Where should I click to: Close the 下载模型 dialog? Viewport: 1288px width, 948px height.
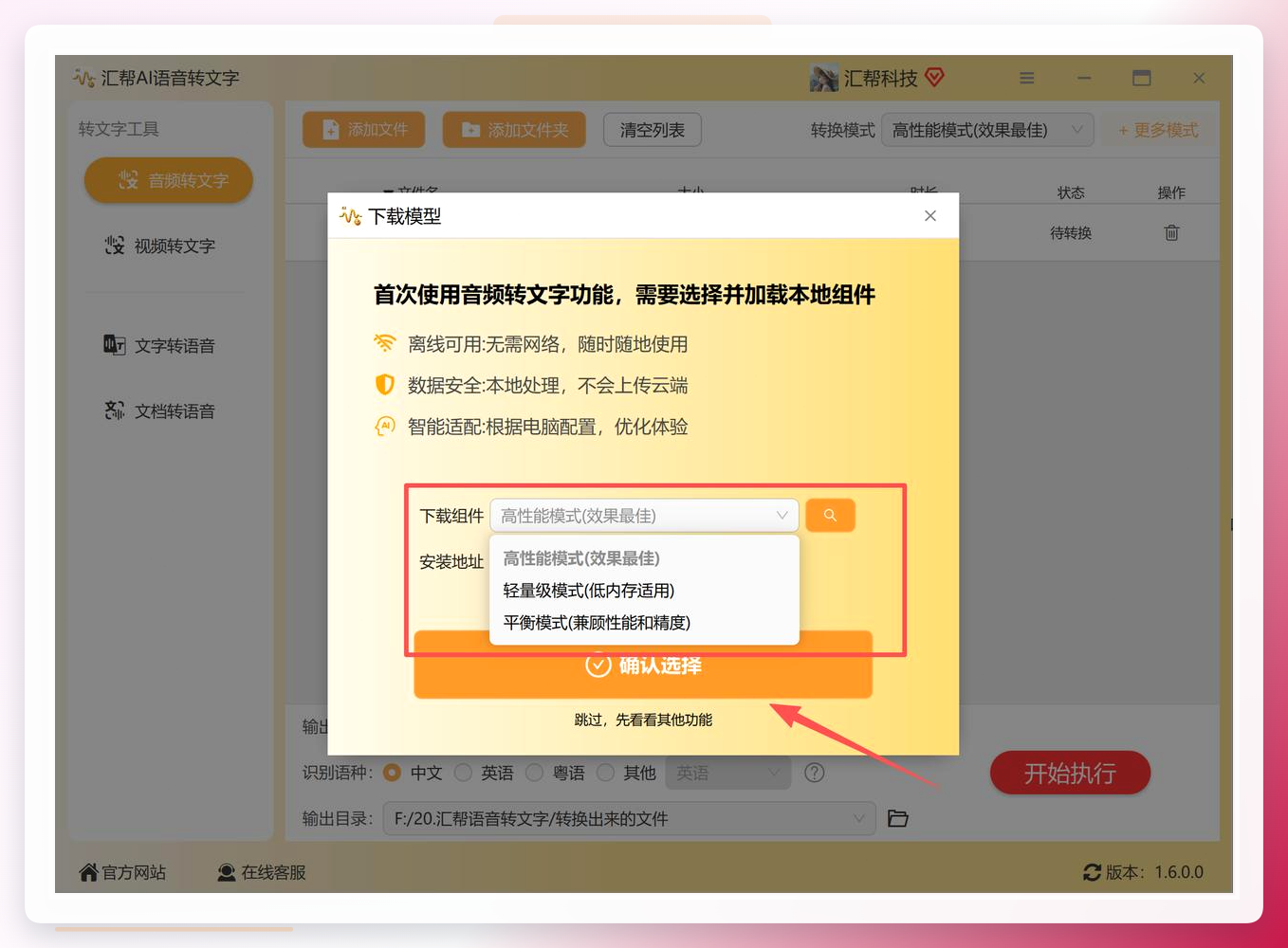[x=930, y=216]
